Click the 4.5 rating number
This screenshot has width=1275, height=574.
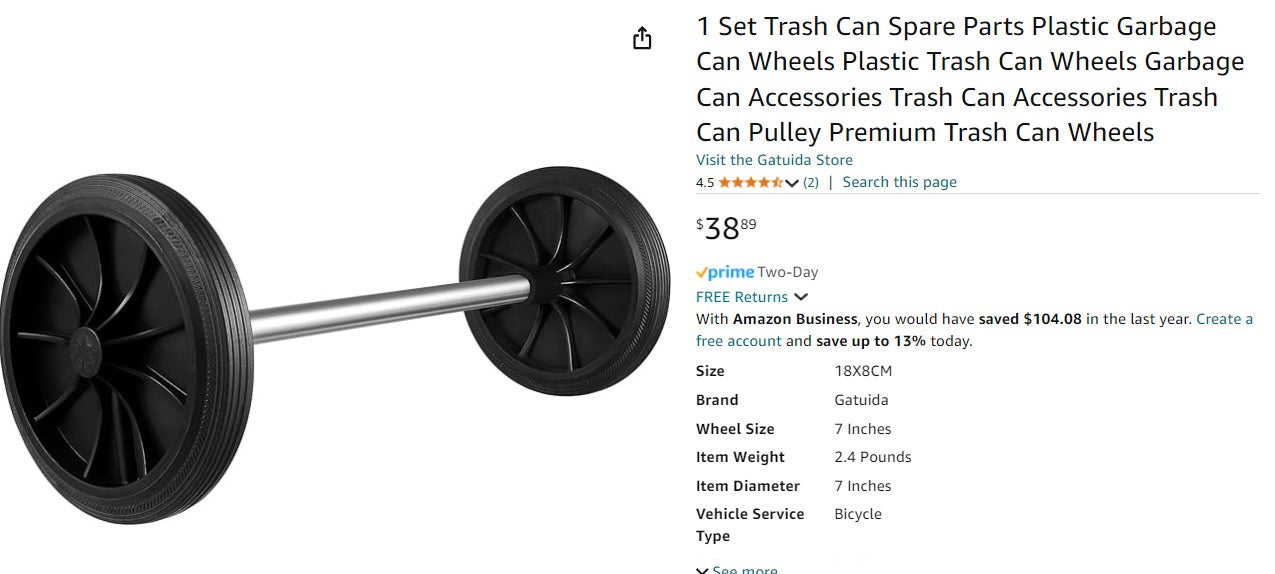point(705,182)
